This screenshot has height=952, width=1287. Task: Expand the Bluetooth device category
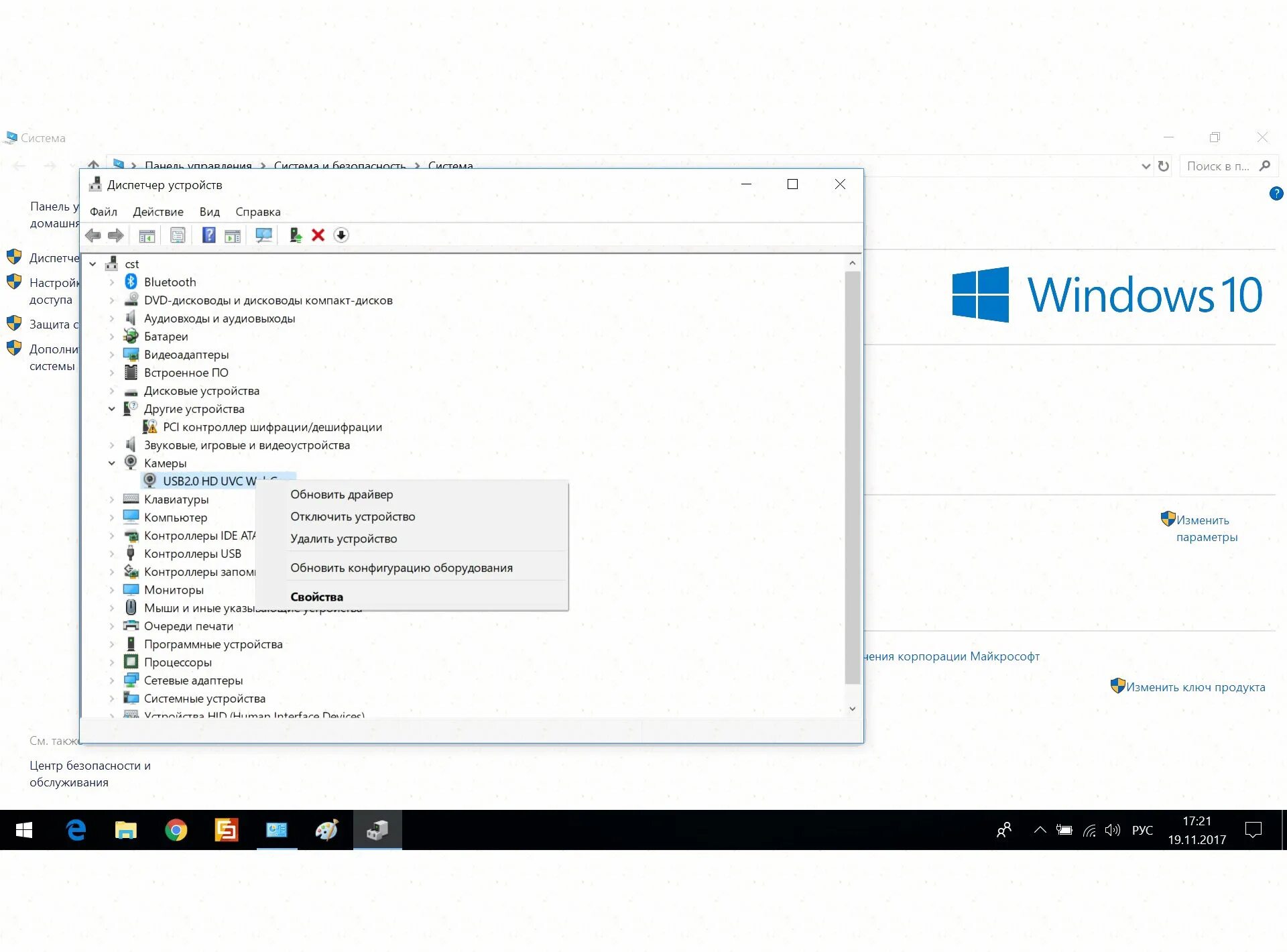(112, 282)
